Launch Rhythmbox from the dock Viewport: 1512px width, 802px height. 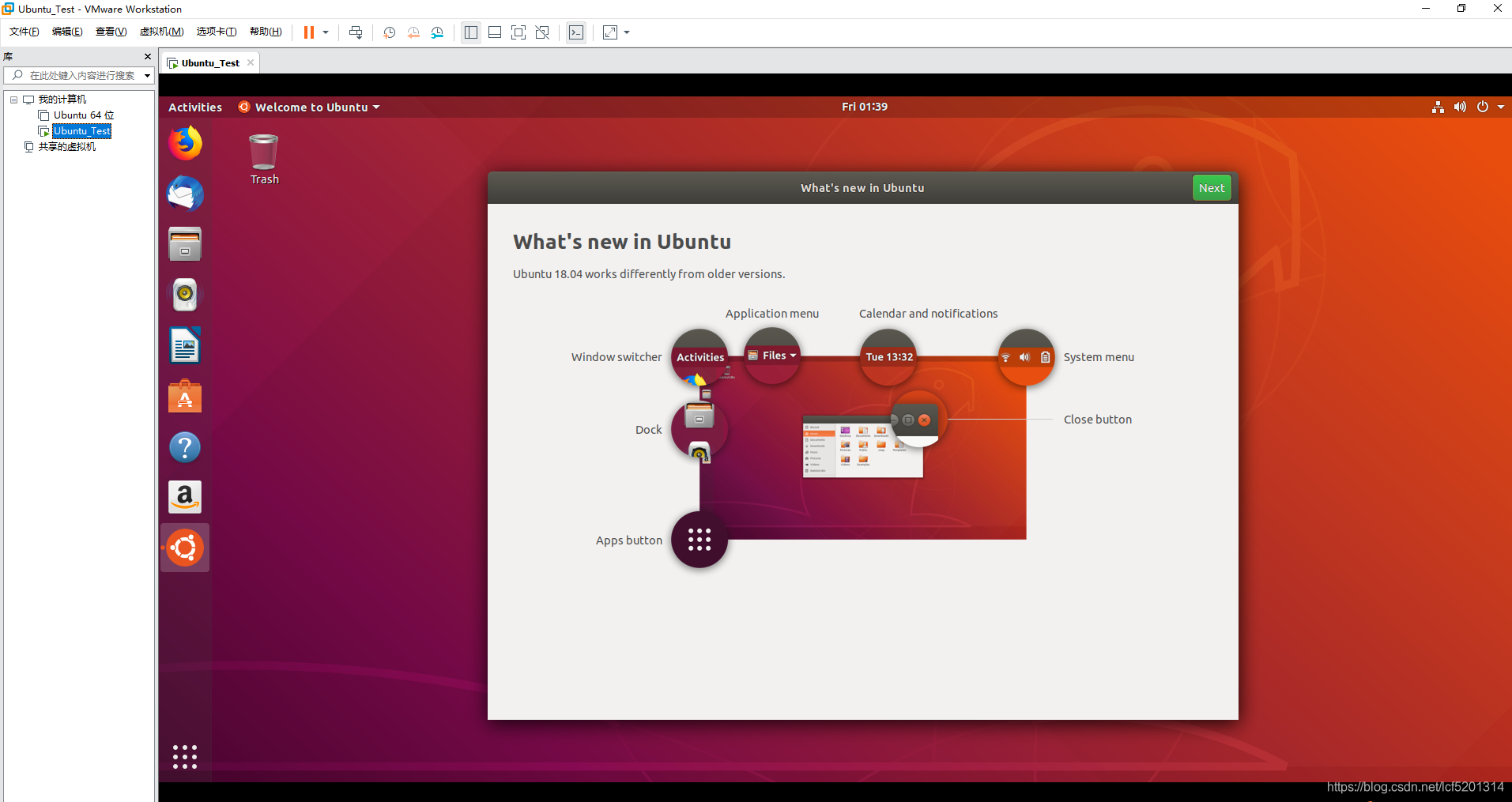coord(185,295)
